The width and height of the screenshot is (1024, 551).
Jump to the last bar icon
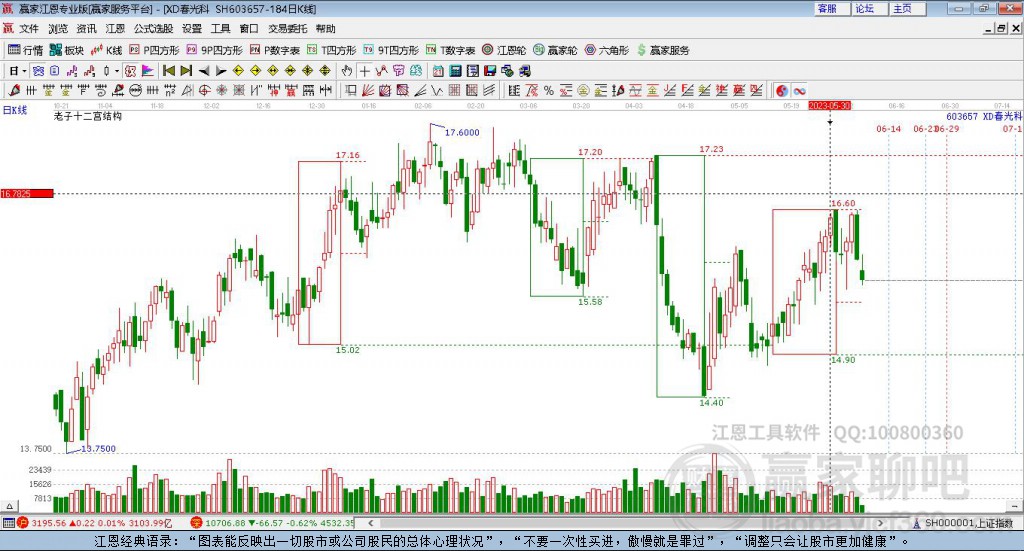coord(186,71)
